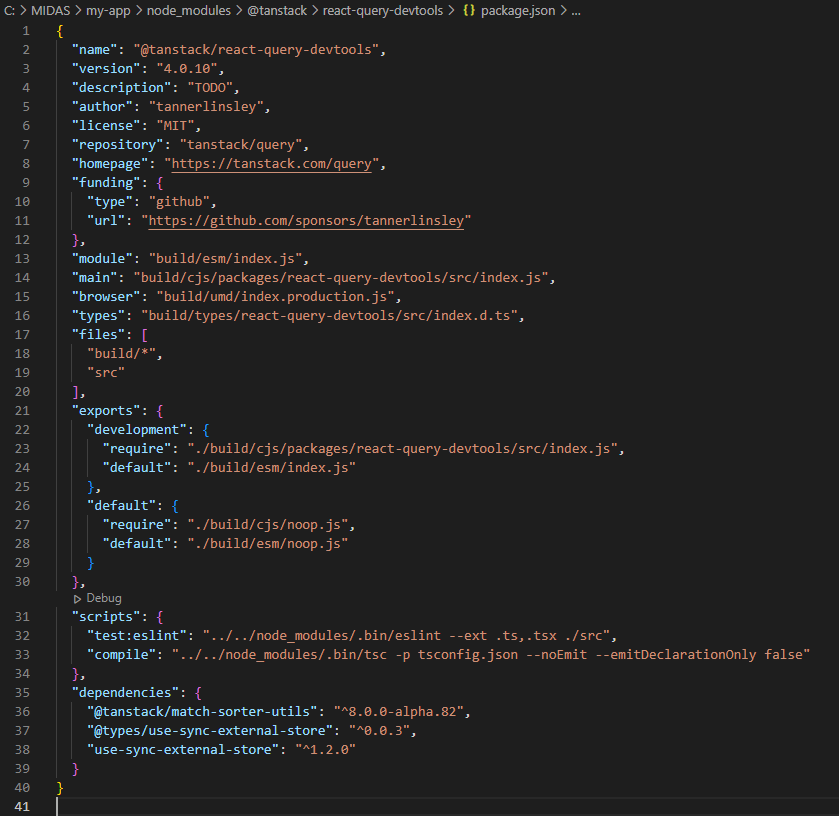
Task: Click line number 21 of exports block
Action: (22, 411)
